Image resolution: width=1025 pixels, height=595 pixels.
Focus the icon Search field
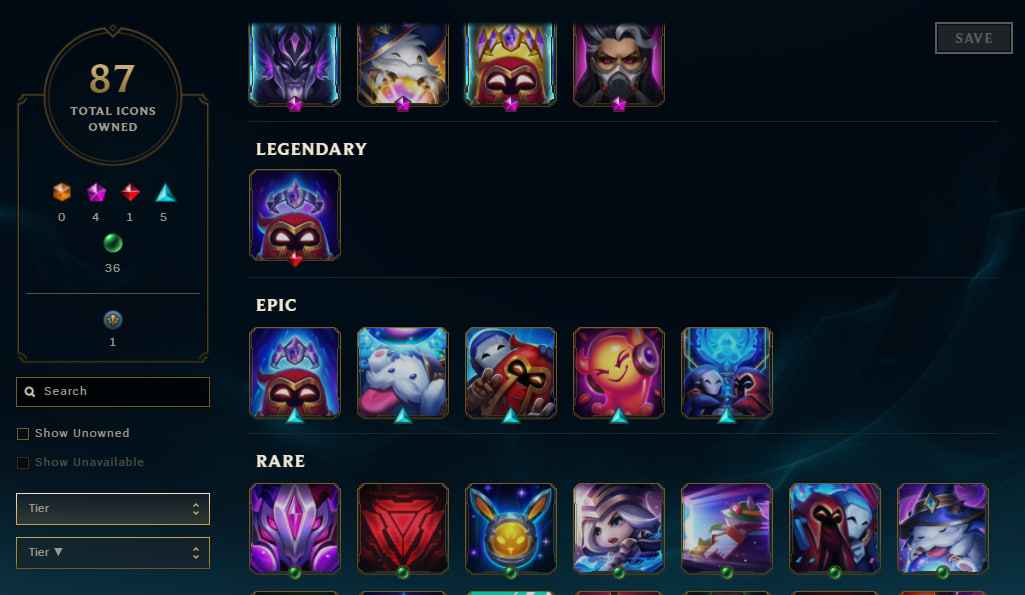tap(113, 392)
